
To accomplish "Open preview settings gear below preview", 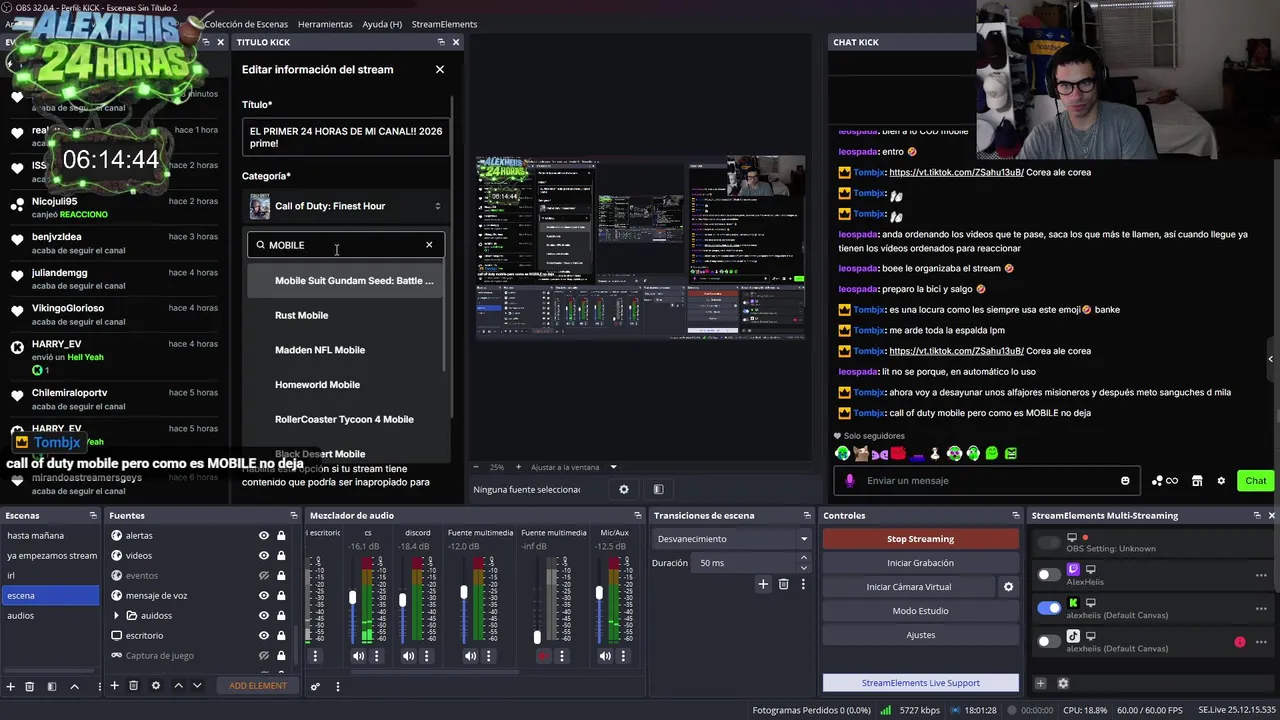I will tap(624, 489).
